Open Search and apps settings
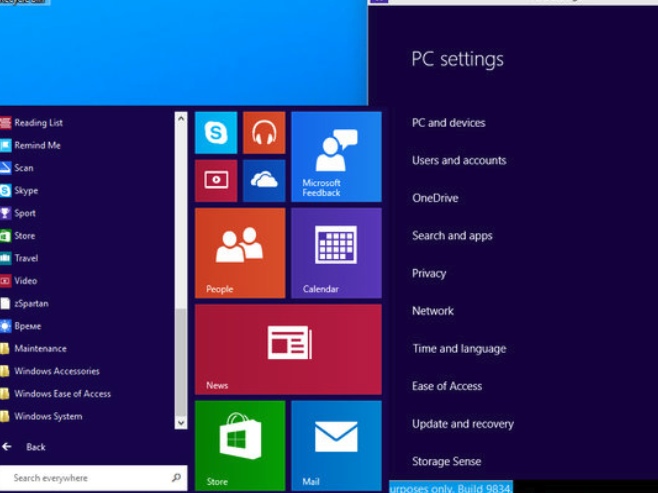658x493 pixels. [x=452, y=236]
